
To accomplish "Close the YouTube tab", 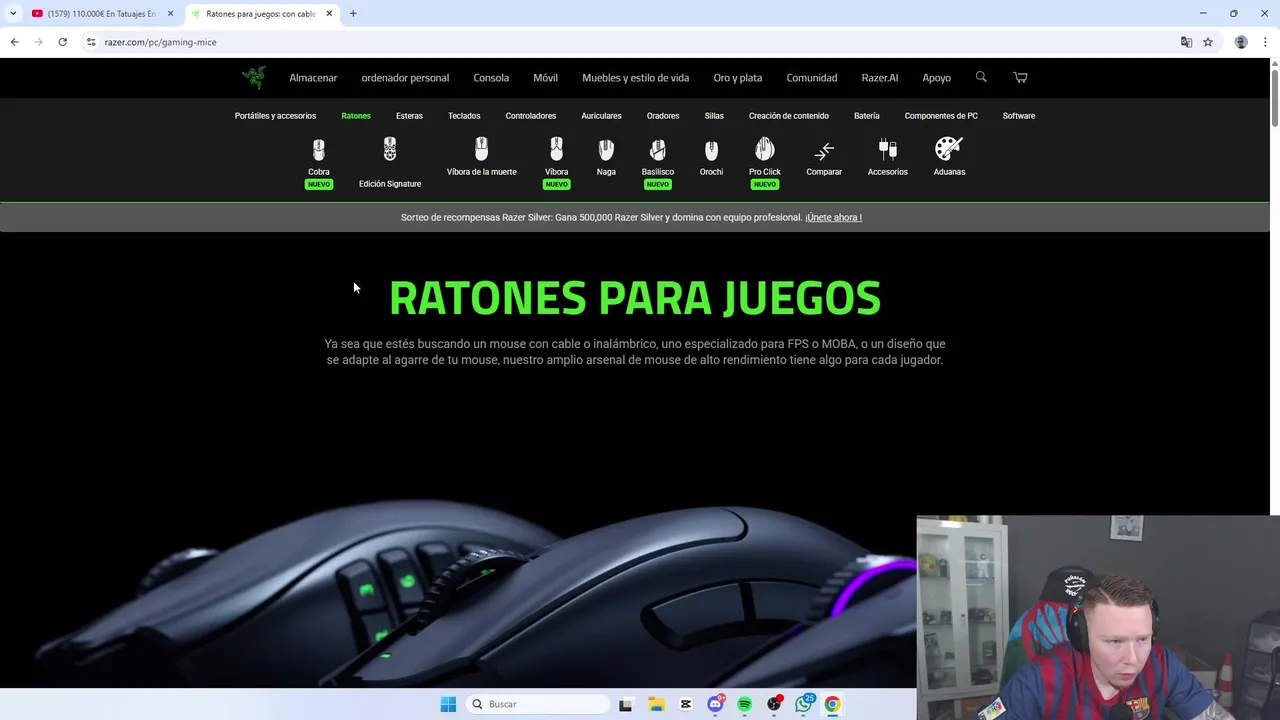I will [170, 14].
